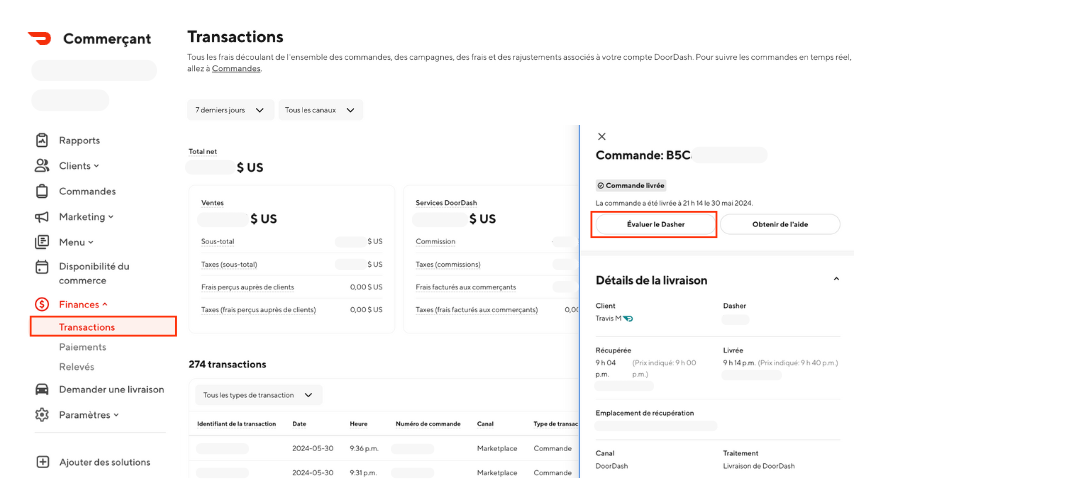This screenshot has width=1080, height=500.
Task: Follow the Commandes link in the description
Action: tap(236, 69)
